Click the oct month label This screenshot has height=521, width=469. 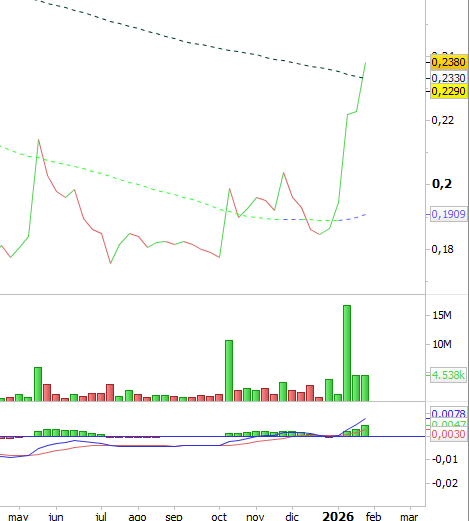point(219,517)
